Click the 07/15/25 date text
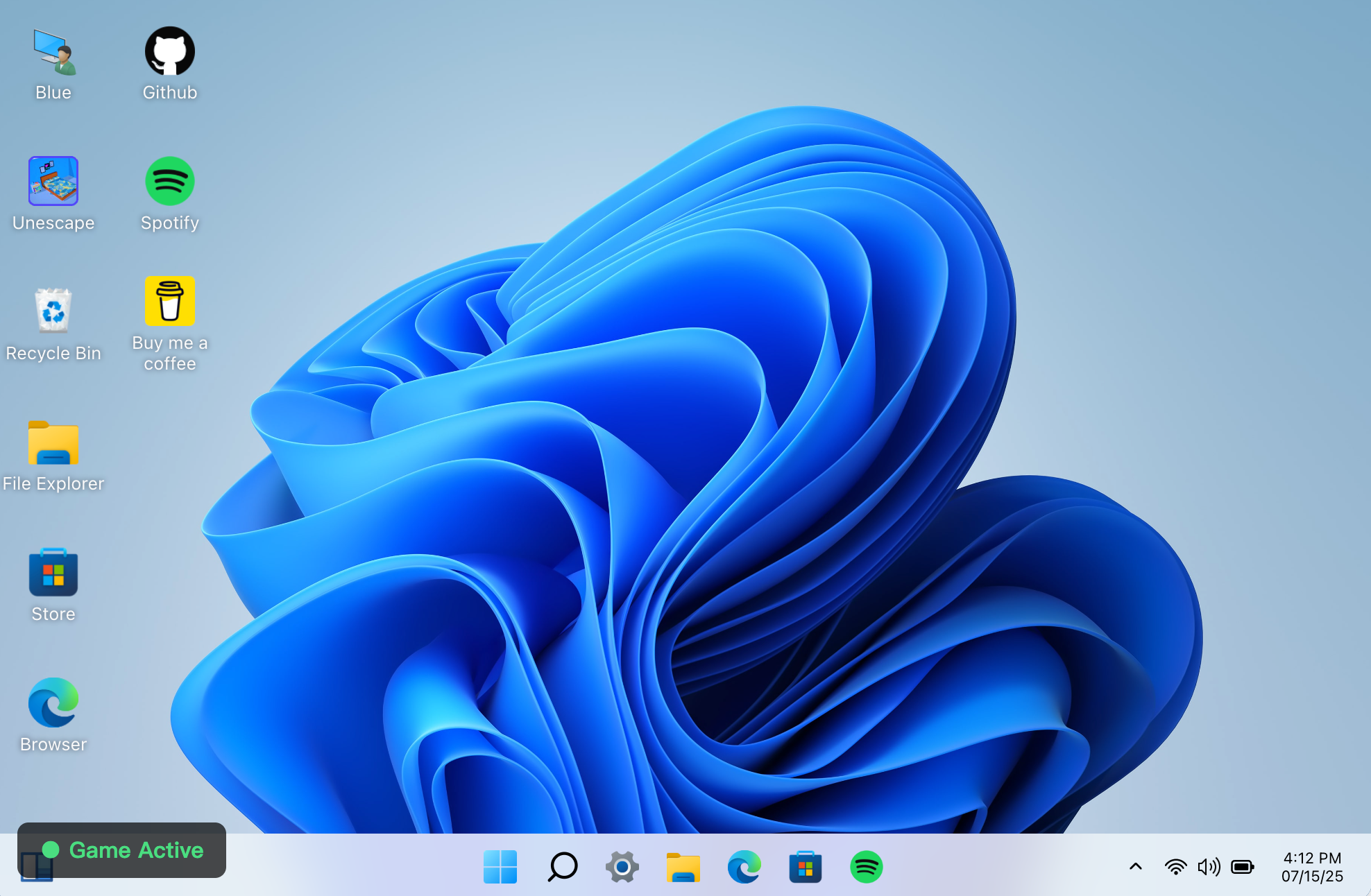 pyautogui.click(x=1312, y=877)
